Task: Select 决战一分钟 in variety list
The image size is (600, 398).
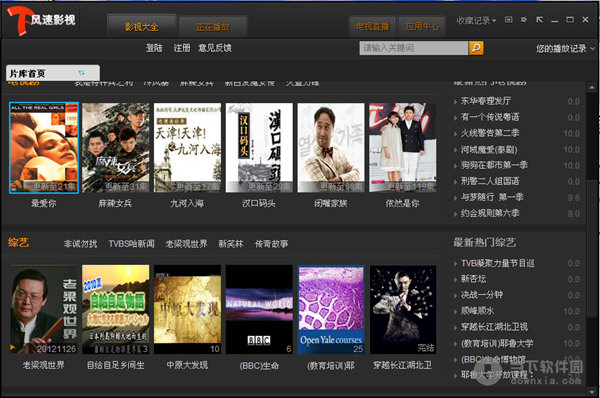Action: [482, 295]
